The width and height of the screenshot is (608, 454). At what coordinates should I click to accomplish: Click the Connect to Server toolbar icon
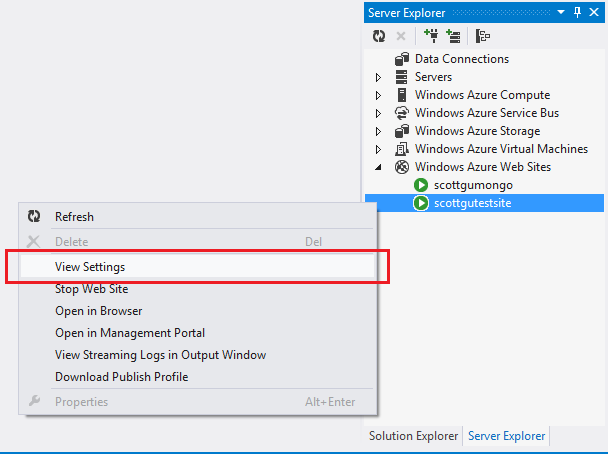coord(453,36)
